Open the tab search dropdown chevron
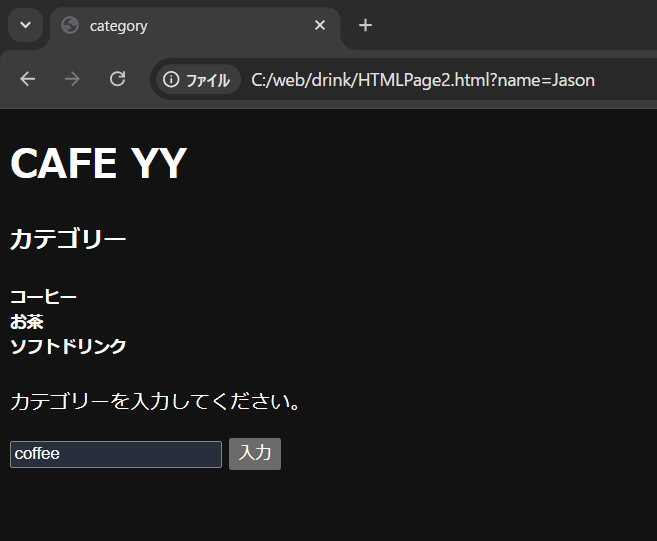657x541 pixels. [x=26, y=26]
